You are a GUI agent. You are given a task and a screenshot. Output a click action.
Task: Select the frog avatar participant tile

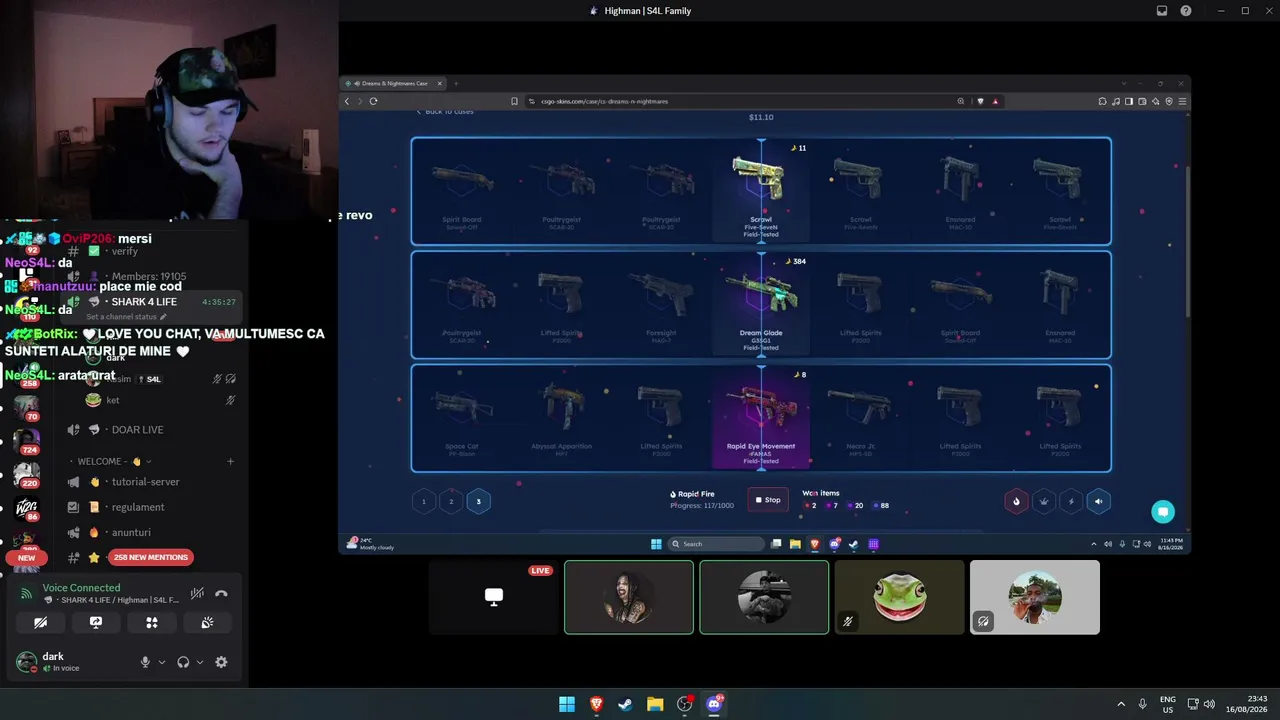coord(899,597)
